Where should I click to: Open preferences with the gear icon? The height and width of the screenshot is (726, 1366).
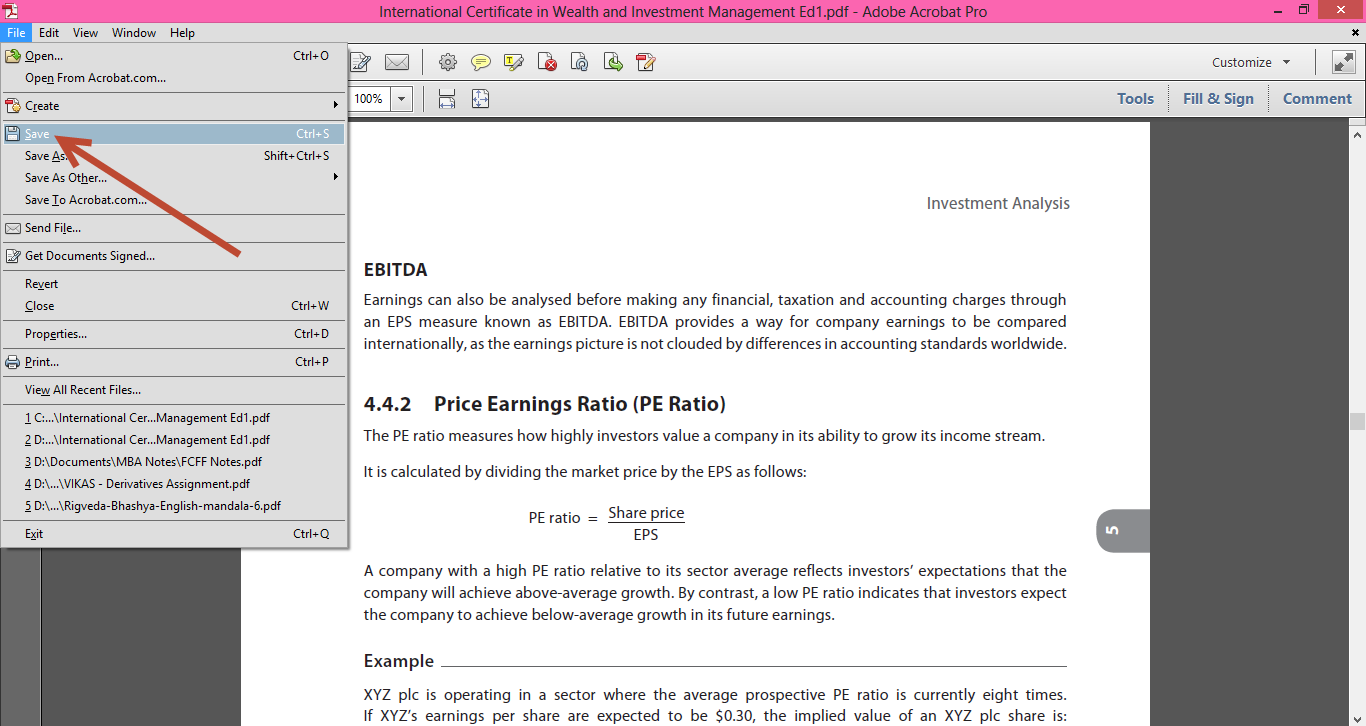tap(448, 62)
